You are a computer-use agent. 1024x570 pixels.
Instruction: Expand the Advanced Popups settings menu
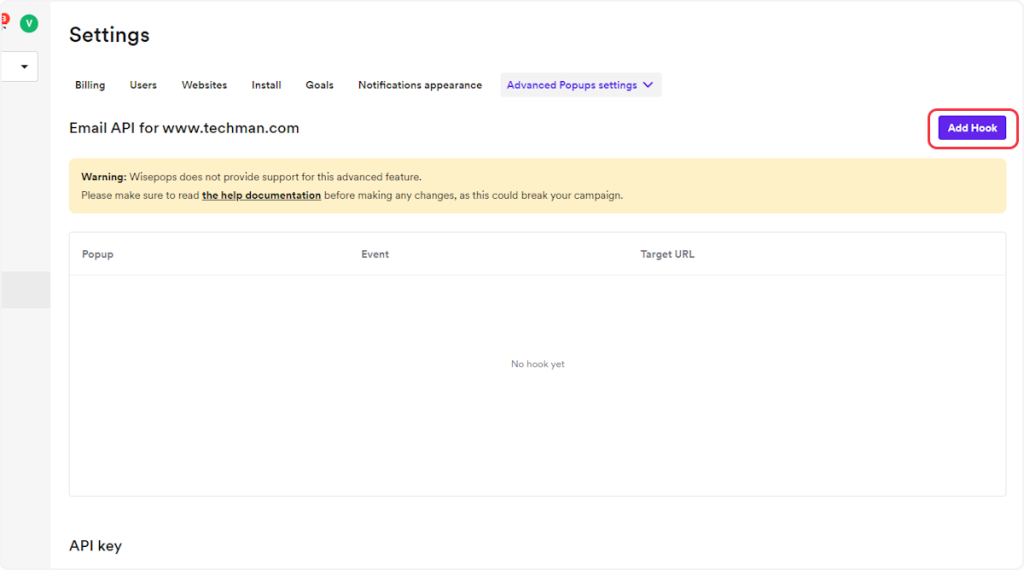pos(572,85)
